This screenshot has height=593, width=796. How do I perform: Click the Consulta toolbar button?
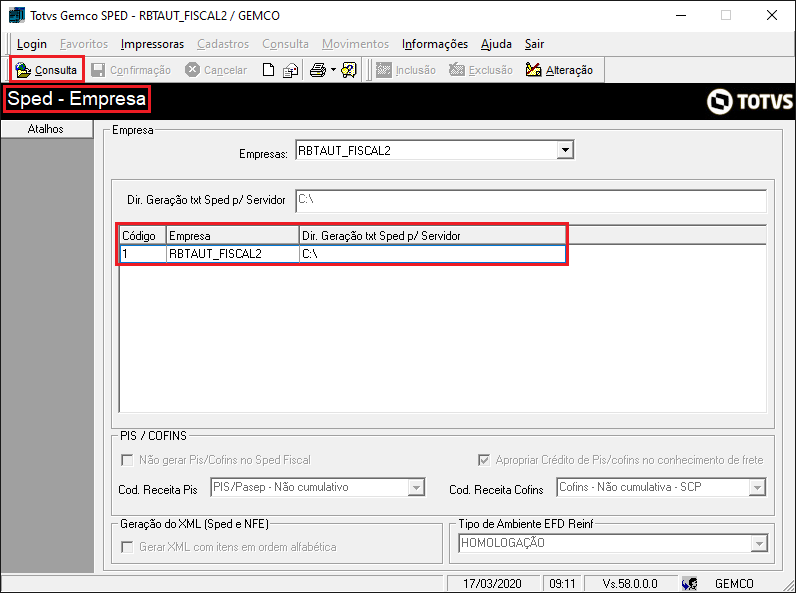(x=46, y=70)
